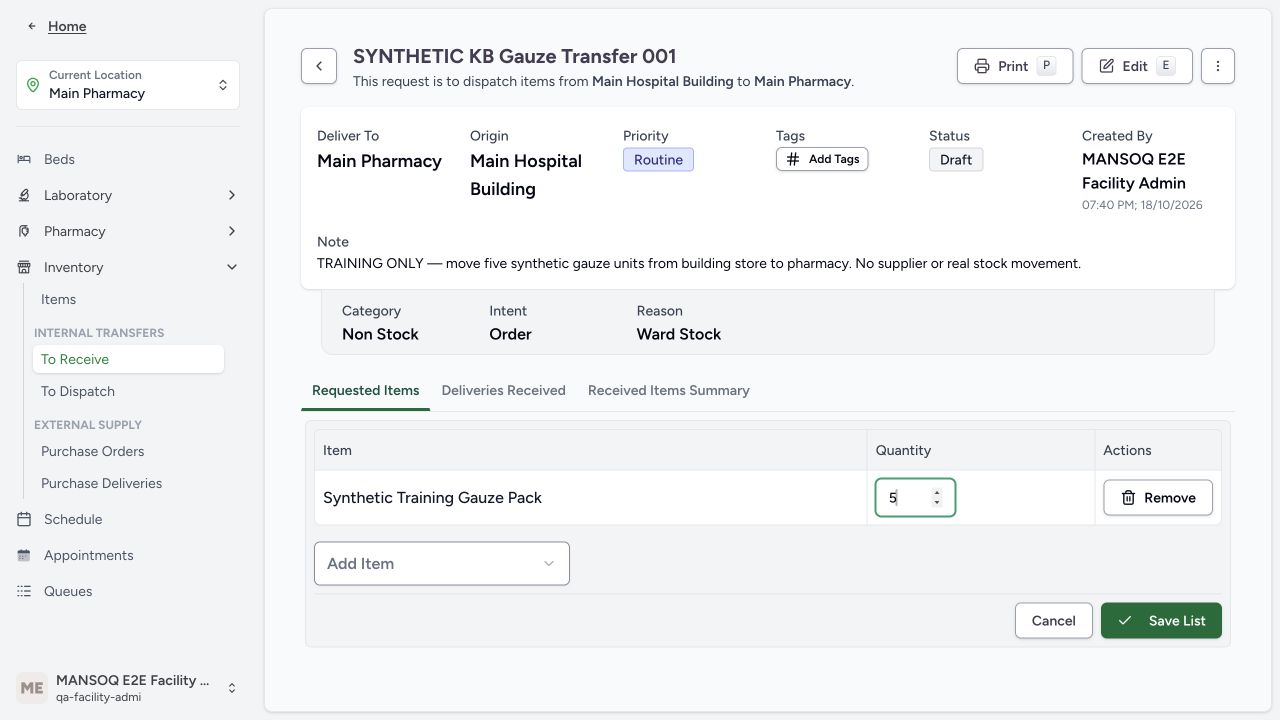Viewport: 1280px width, 720px height.
Task: Click the Schedule calendar icon
Action: [x=24, y=519]
